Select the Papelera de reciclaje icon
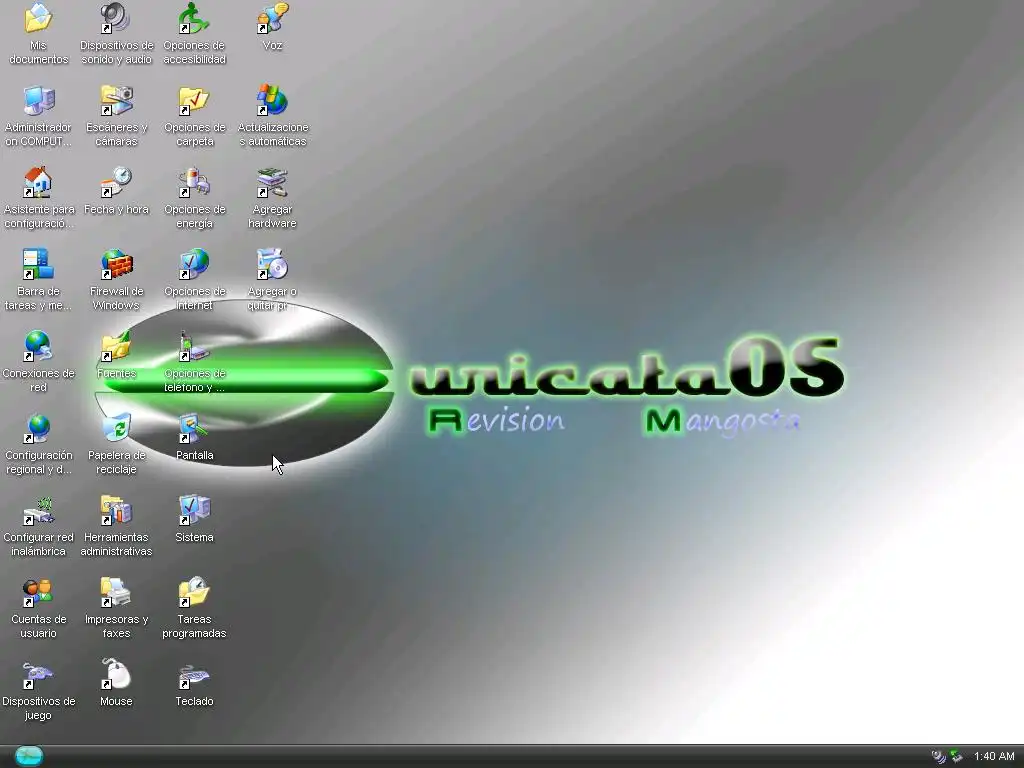Screen dimensions: 1024x768 116,428
